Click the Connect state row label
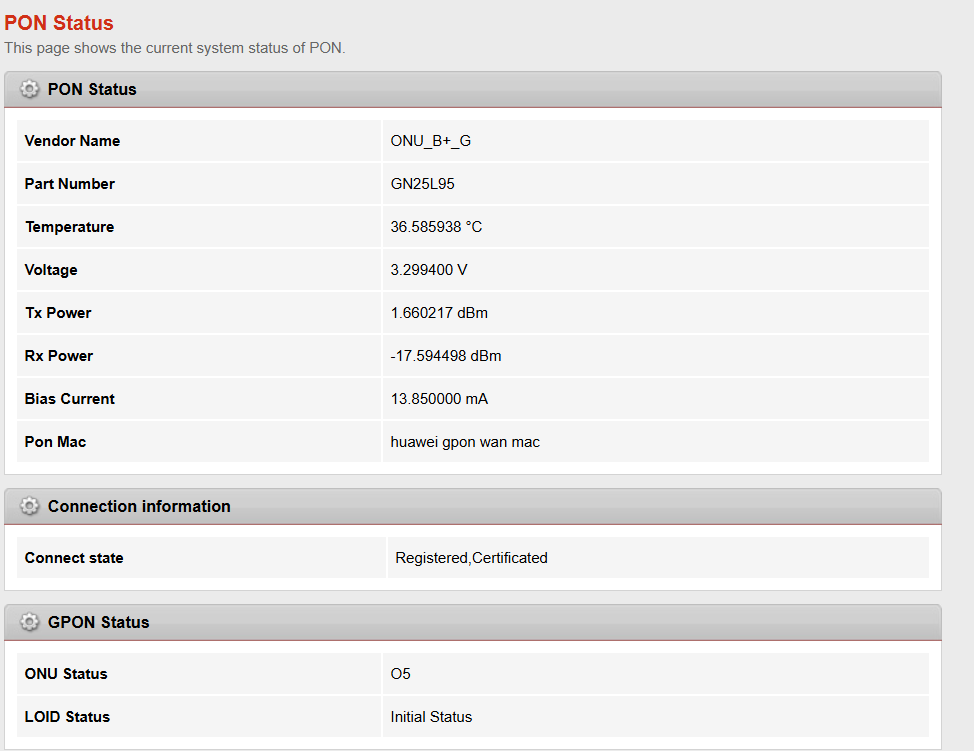The width and height of the screenshot is (974, 751). (74, 558)
